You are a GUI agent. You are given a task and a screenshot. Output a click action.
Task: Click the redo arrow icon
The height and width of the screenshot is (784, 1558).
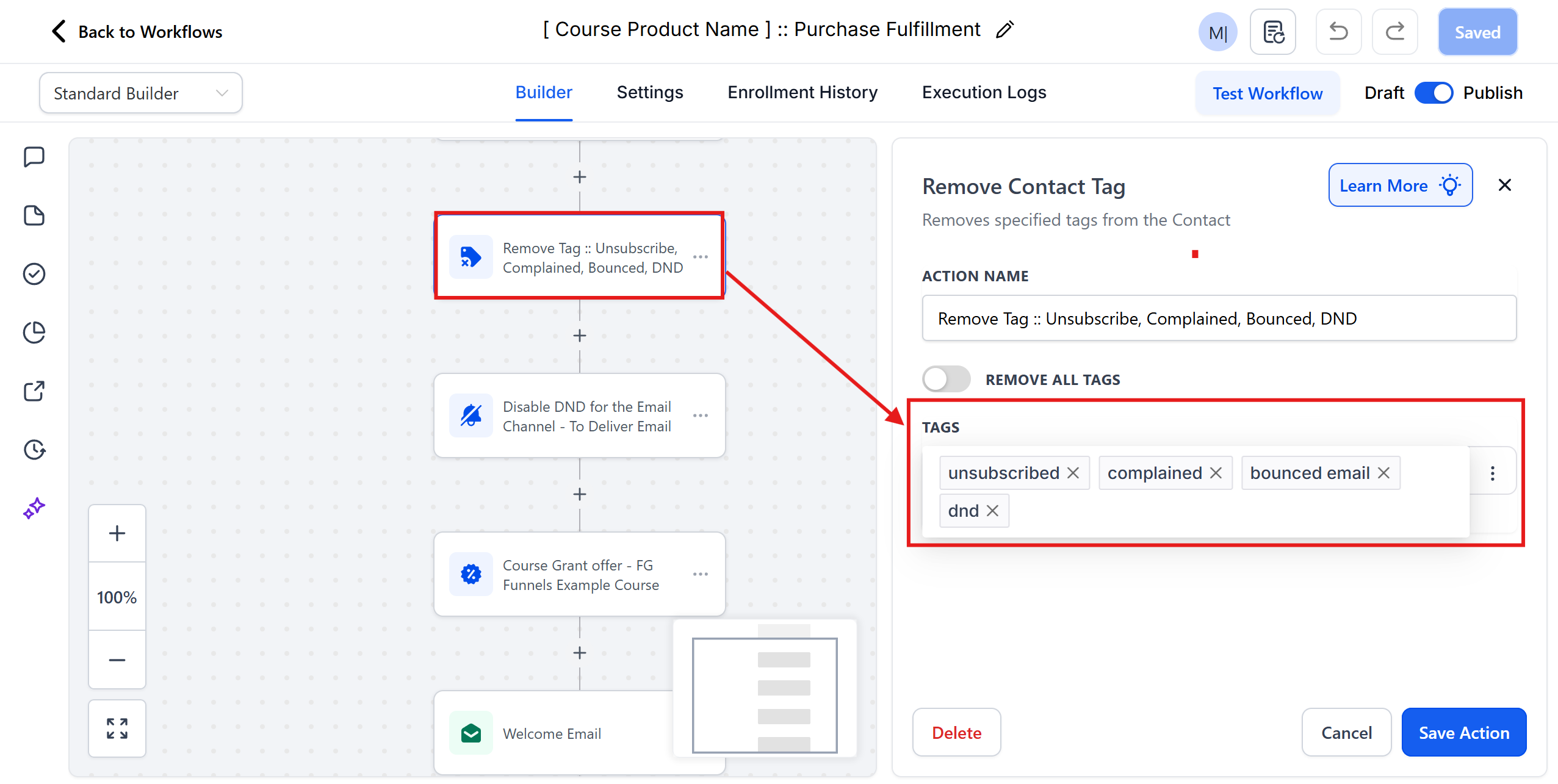1394,32
